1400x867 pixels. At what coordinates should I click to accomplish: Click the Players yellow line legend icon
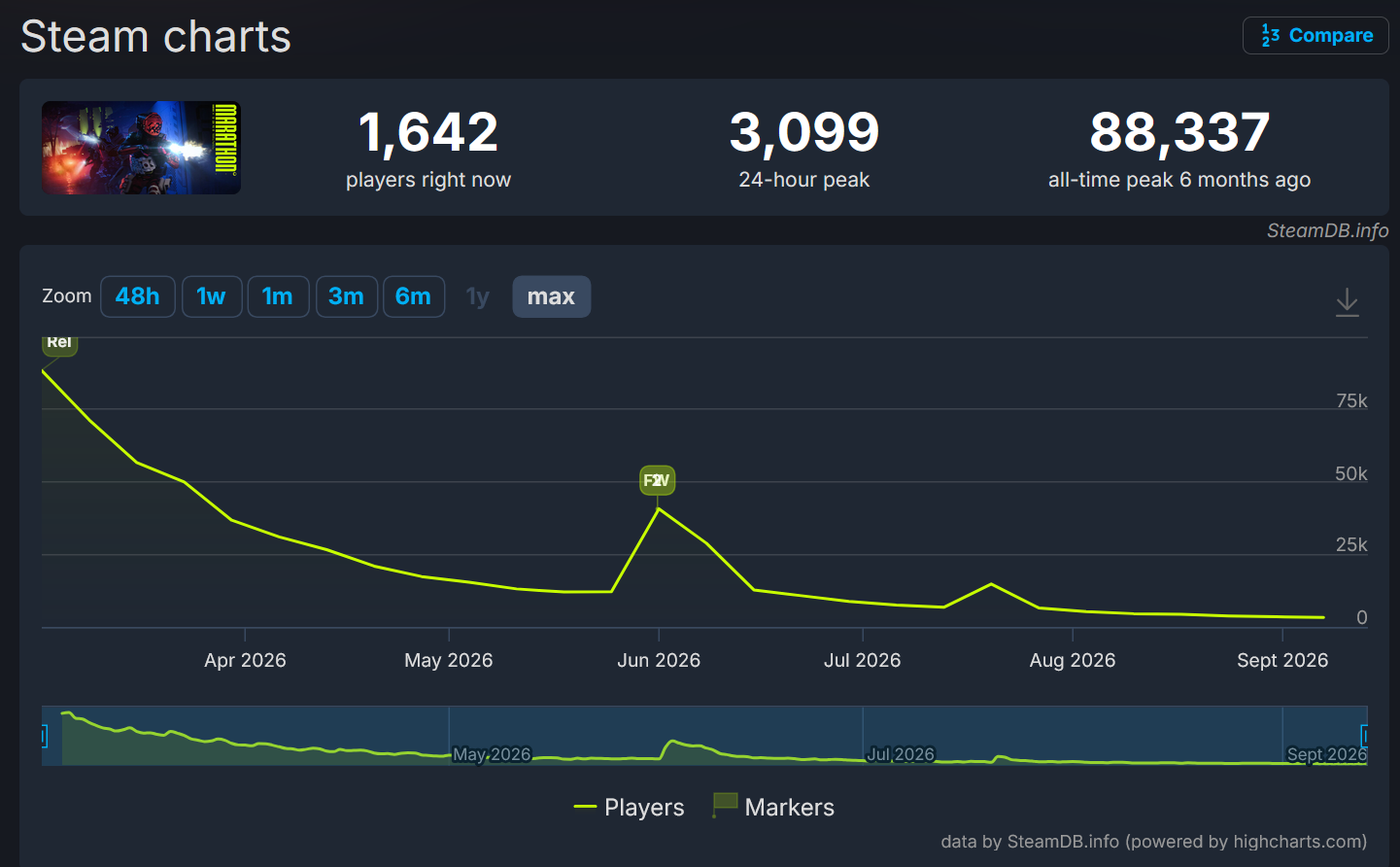pyautogui.click(x=585, y=807)
